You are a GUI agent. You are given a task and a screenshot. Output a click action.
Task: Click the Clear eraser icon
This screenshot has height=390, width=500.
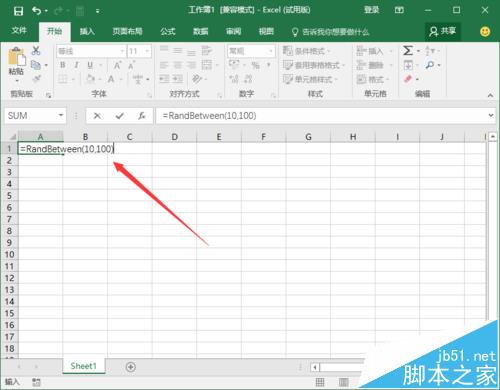click(408, 79)
